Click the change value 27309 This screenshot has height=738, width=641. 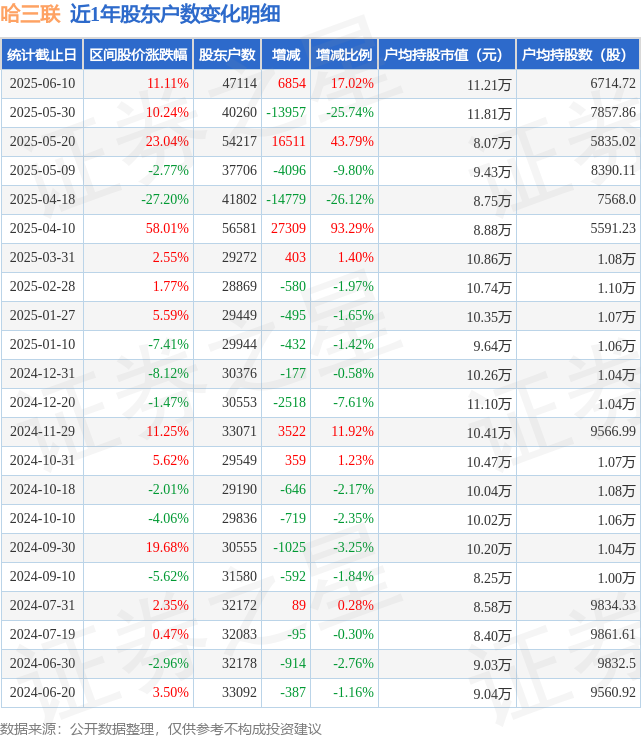pyautogui.click(x=288, y=228)
